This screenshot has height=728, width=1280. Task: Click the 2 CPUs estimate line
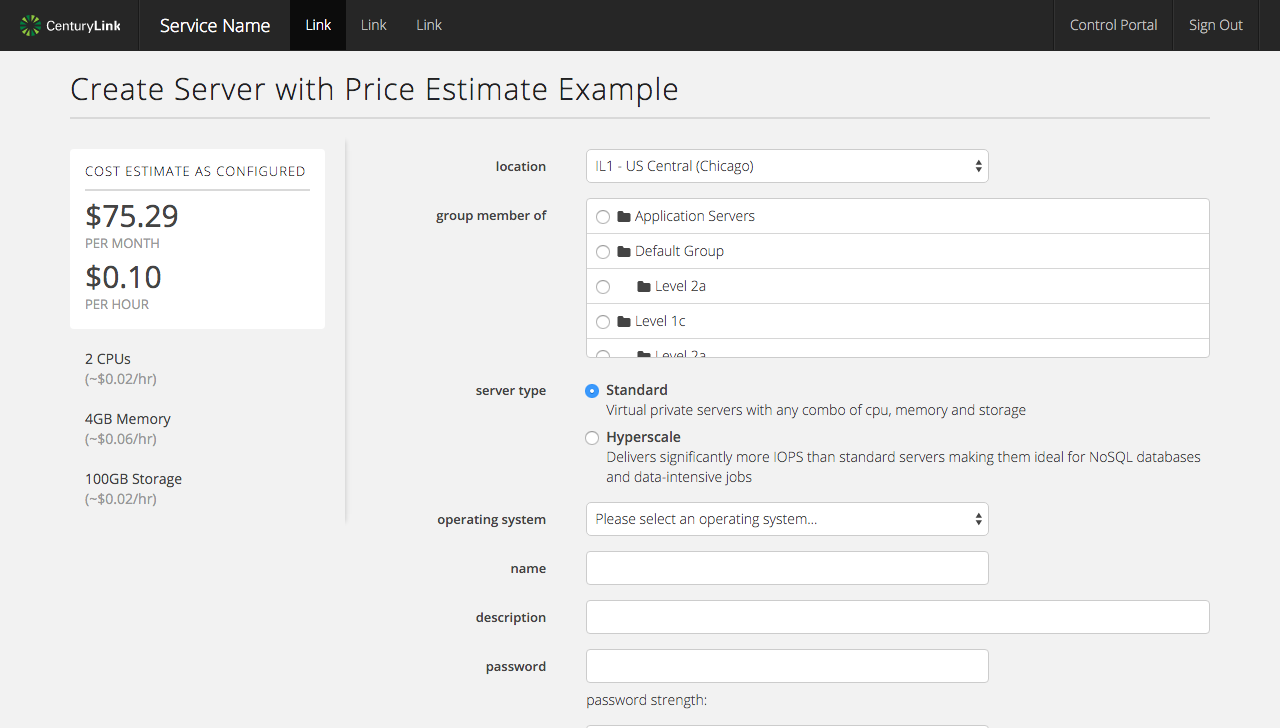[x=108, y=359]
